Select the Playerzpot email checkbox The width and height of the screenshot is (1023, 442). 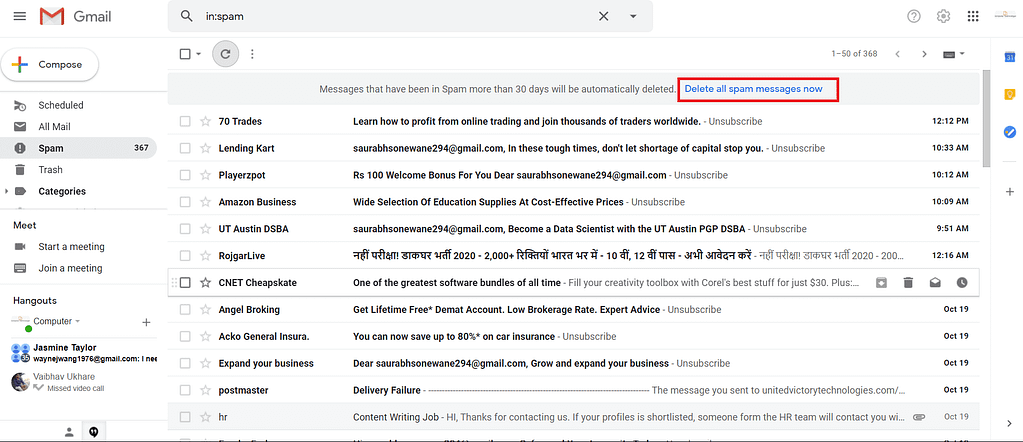tap(185, 175)
